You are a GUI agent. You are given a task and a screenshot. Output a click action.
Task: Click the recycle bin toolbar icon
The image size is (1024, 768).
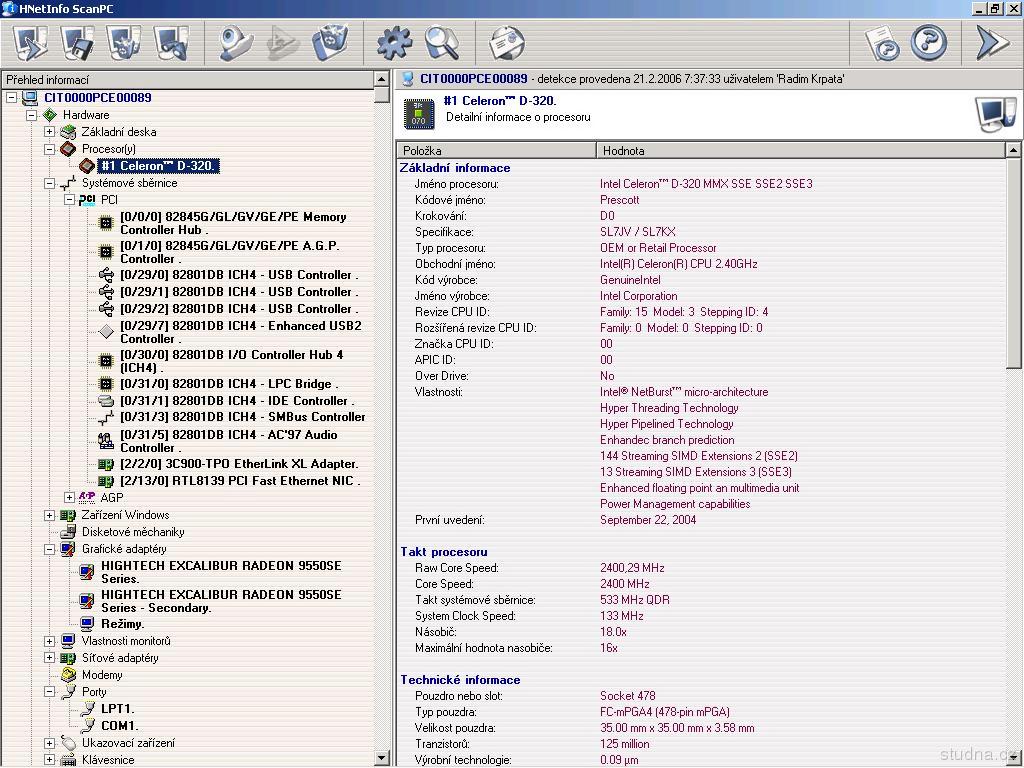[329, 43]
